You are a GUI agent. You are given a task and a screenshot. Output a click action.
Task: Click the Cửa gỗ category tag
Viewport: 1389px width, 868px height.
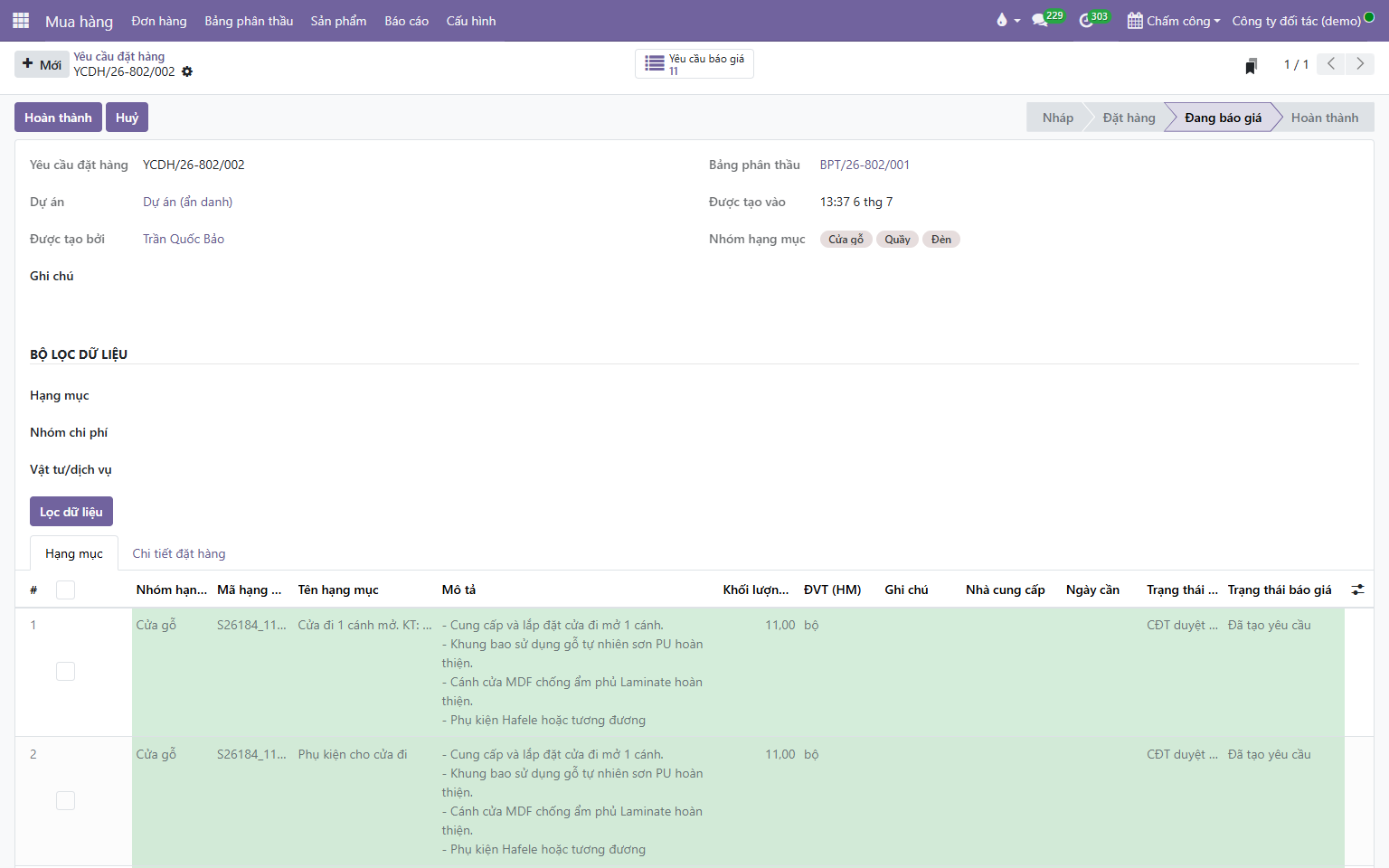846,240
